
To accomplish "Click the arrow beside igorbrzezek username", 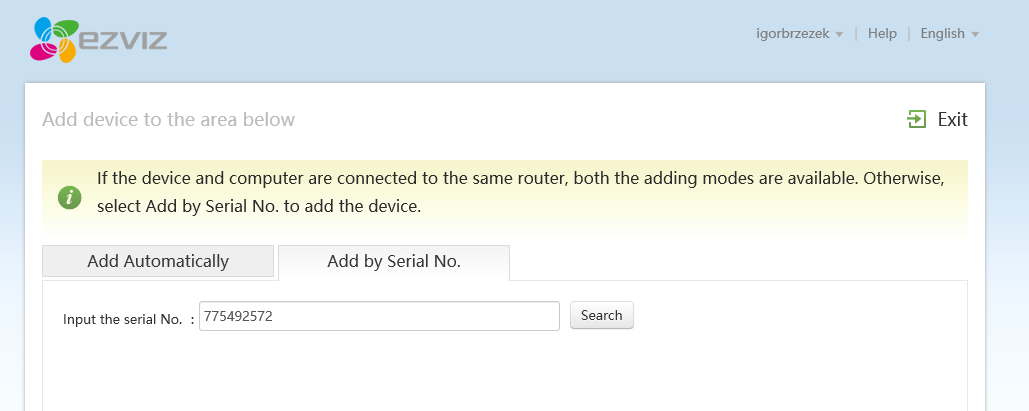I will point(839,35).
